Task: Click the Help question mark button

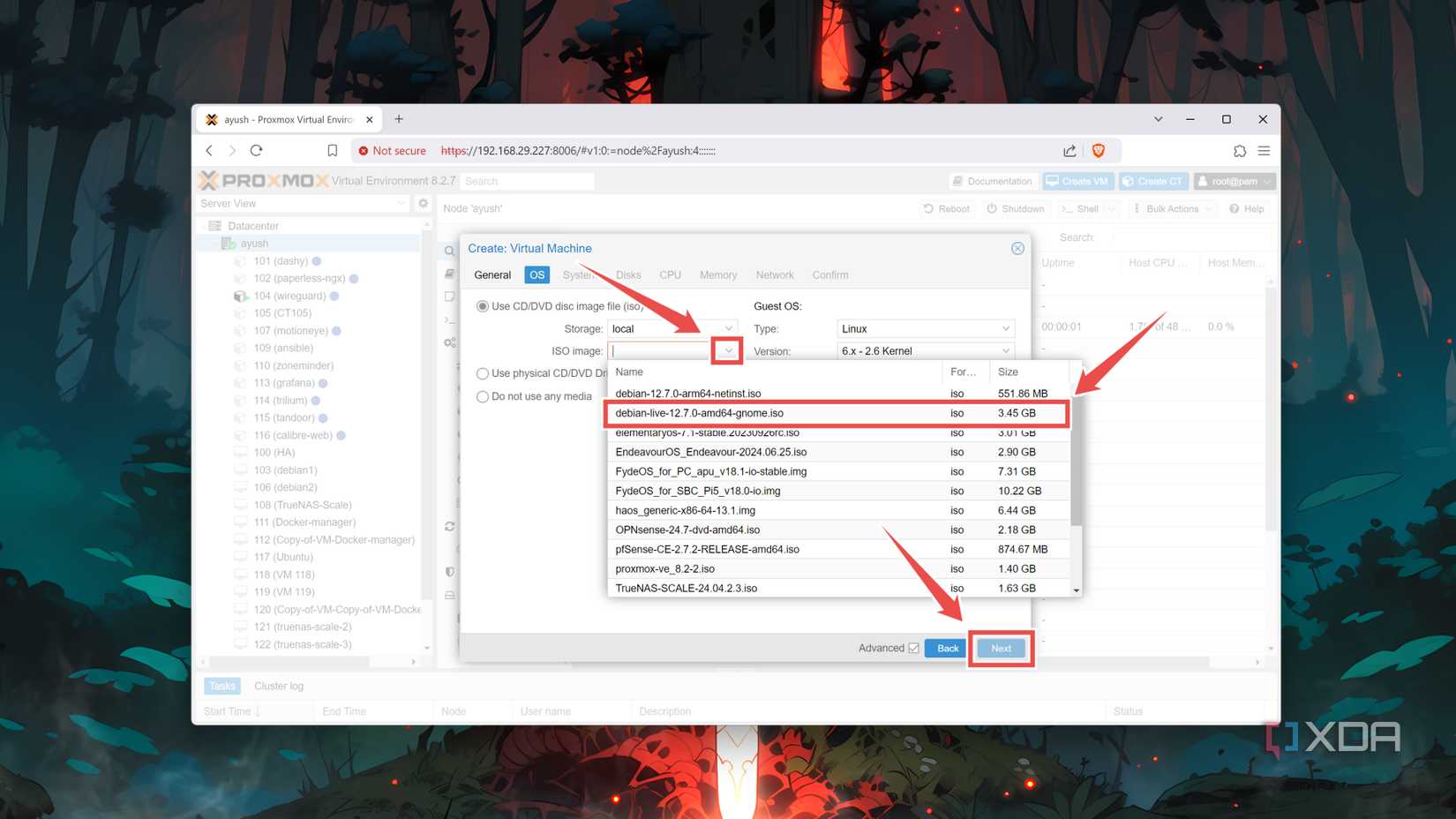Action: (1247, 209)
